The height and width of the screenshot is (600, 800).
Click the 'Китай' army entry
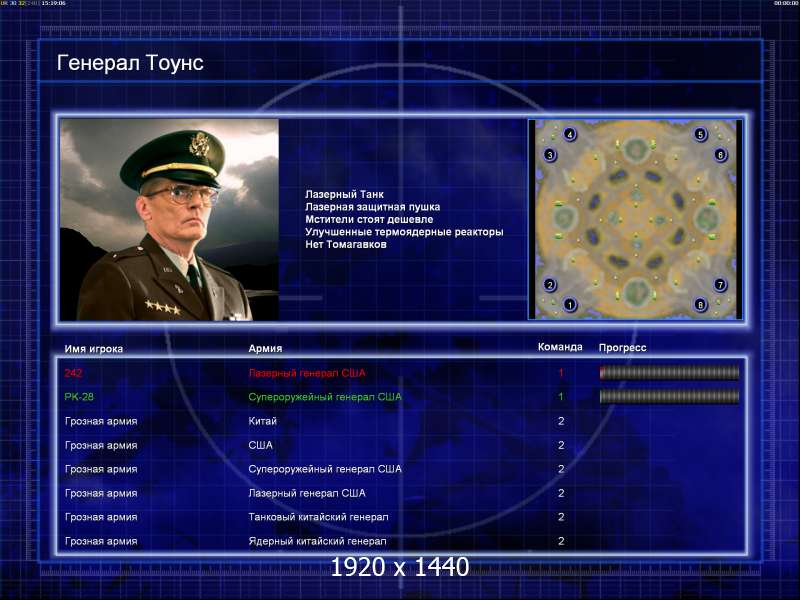click(262, 421)
